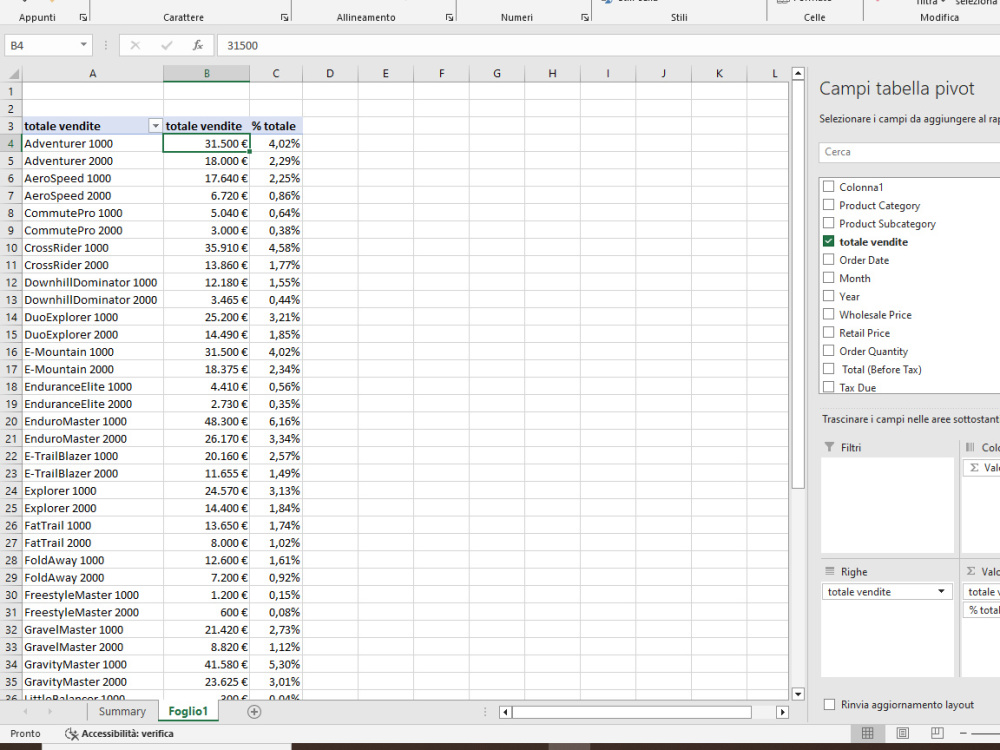Add a new sheet with plus button

tap(254, 712)
